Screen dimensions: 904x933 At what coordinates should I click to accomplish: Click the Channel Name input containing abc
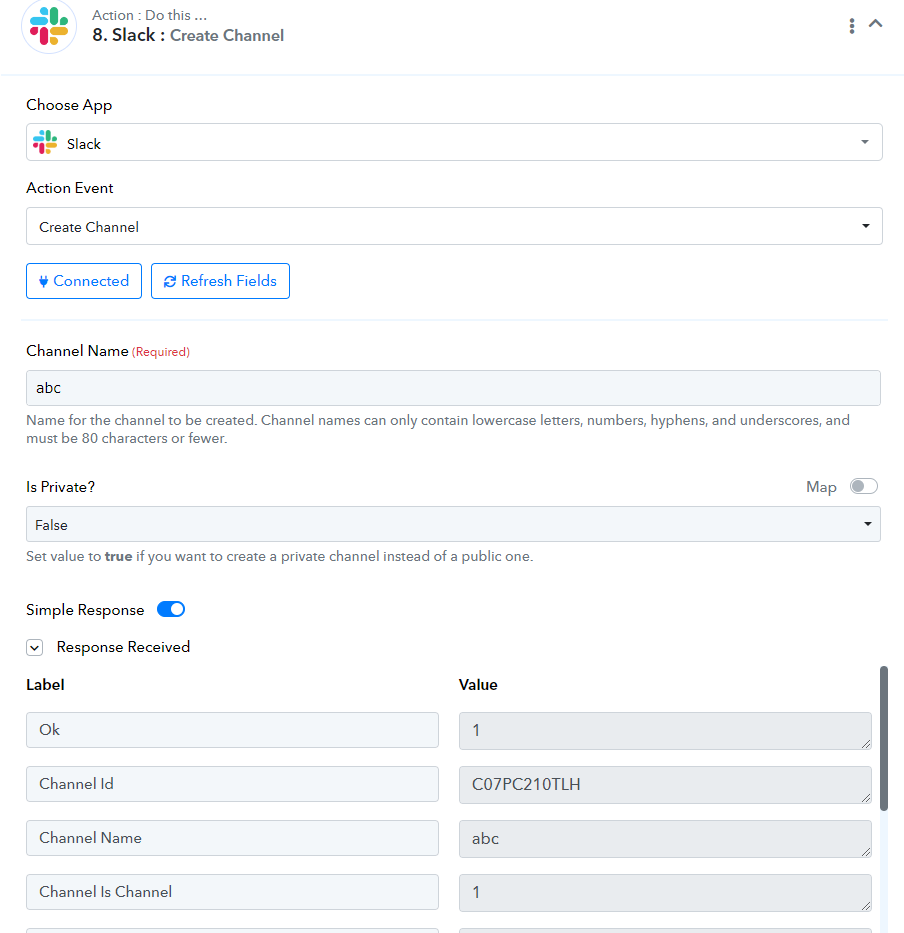[x=453, y=388]
